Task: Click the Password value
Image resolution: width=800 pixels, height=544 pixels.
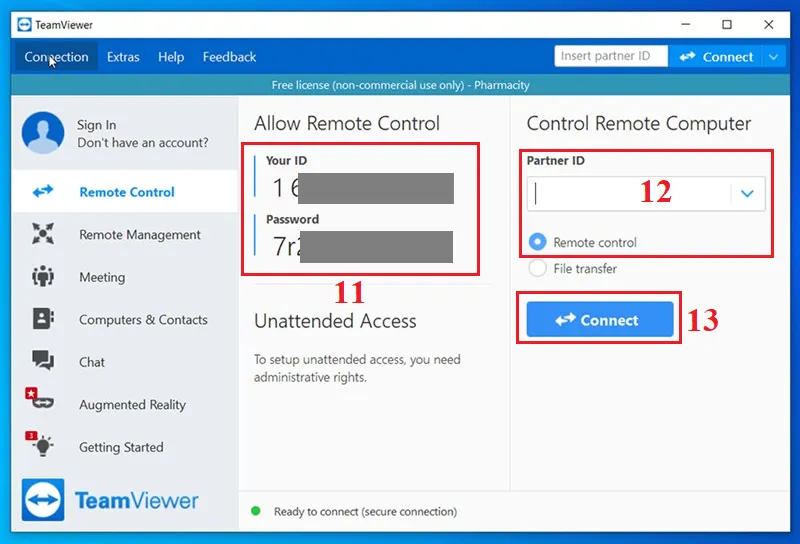Action: tap(362, 246)
